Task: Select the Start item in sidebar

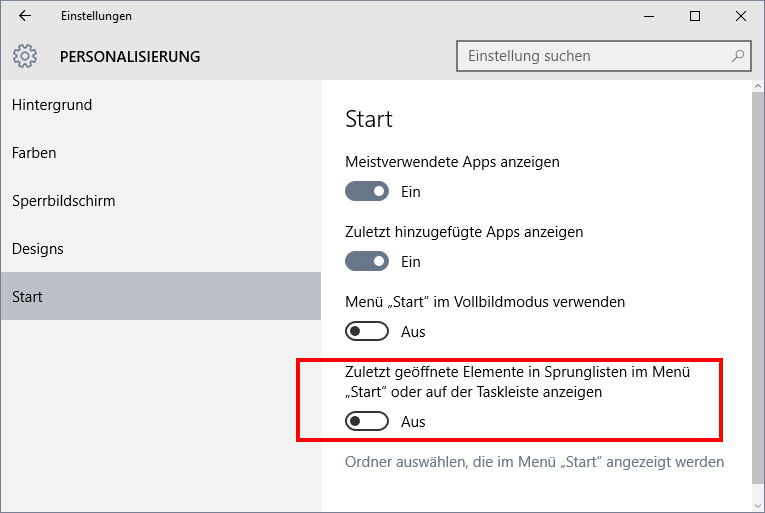Action: click(x=27, y=297)
